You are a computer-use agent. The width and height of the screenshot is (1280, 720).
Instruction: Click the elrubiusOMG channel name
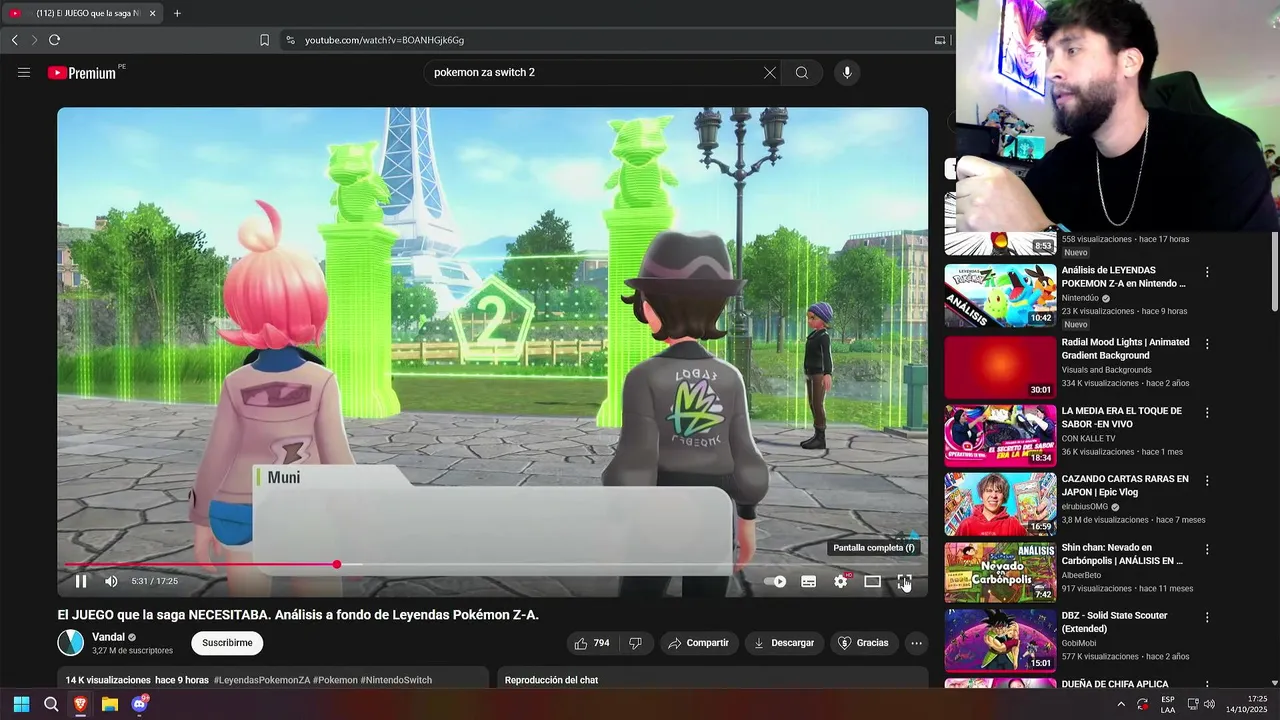point(1084,507)
